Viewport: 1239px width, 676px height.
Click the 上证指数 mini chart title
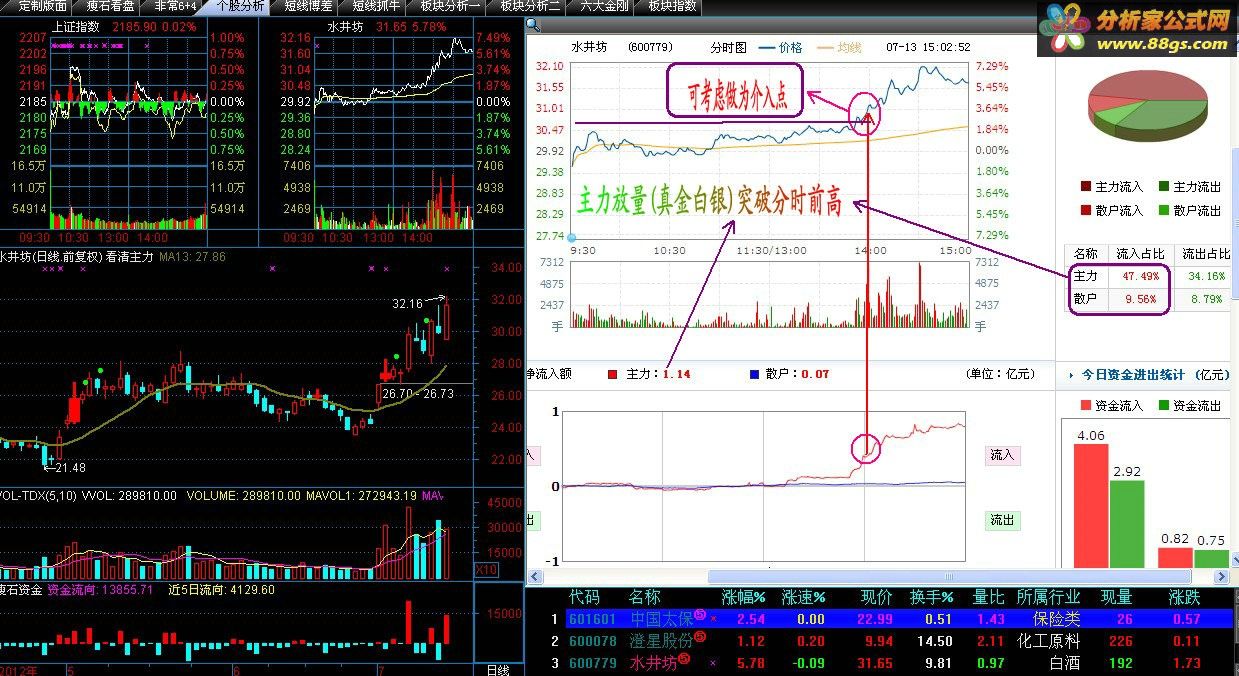pyautogui.click(x=76, y=27)
